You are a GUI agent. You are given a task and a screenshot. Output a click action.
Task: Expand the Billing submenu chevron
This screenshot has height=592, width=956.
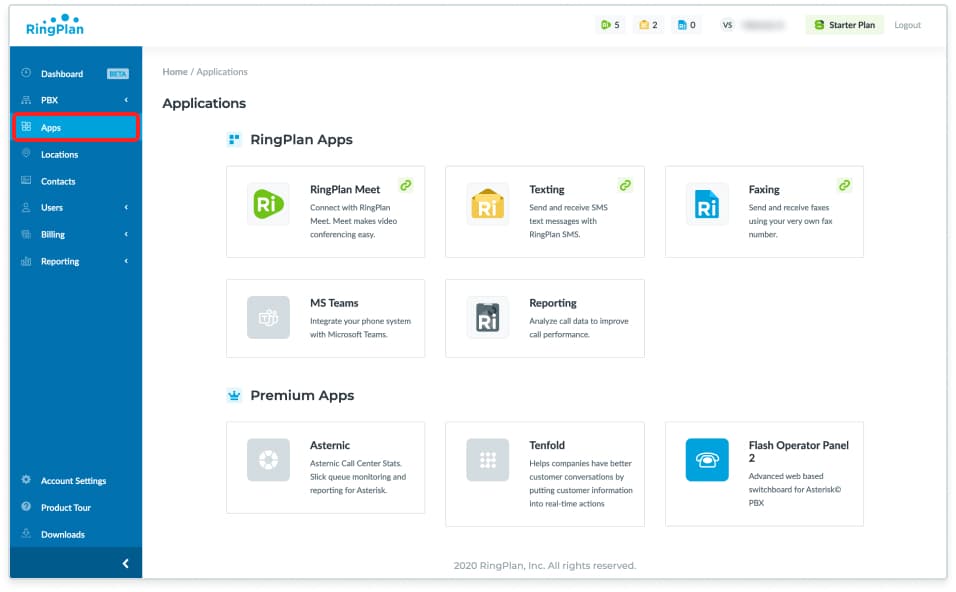[126, 234]
